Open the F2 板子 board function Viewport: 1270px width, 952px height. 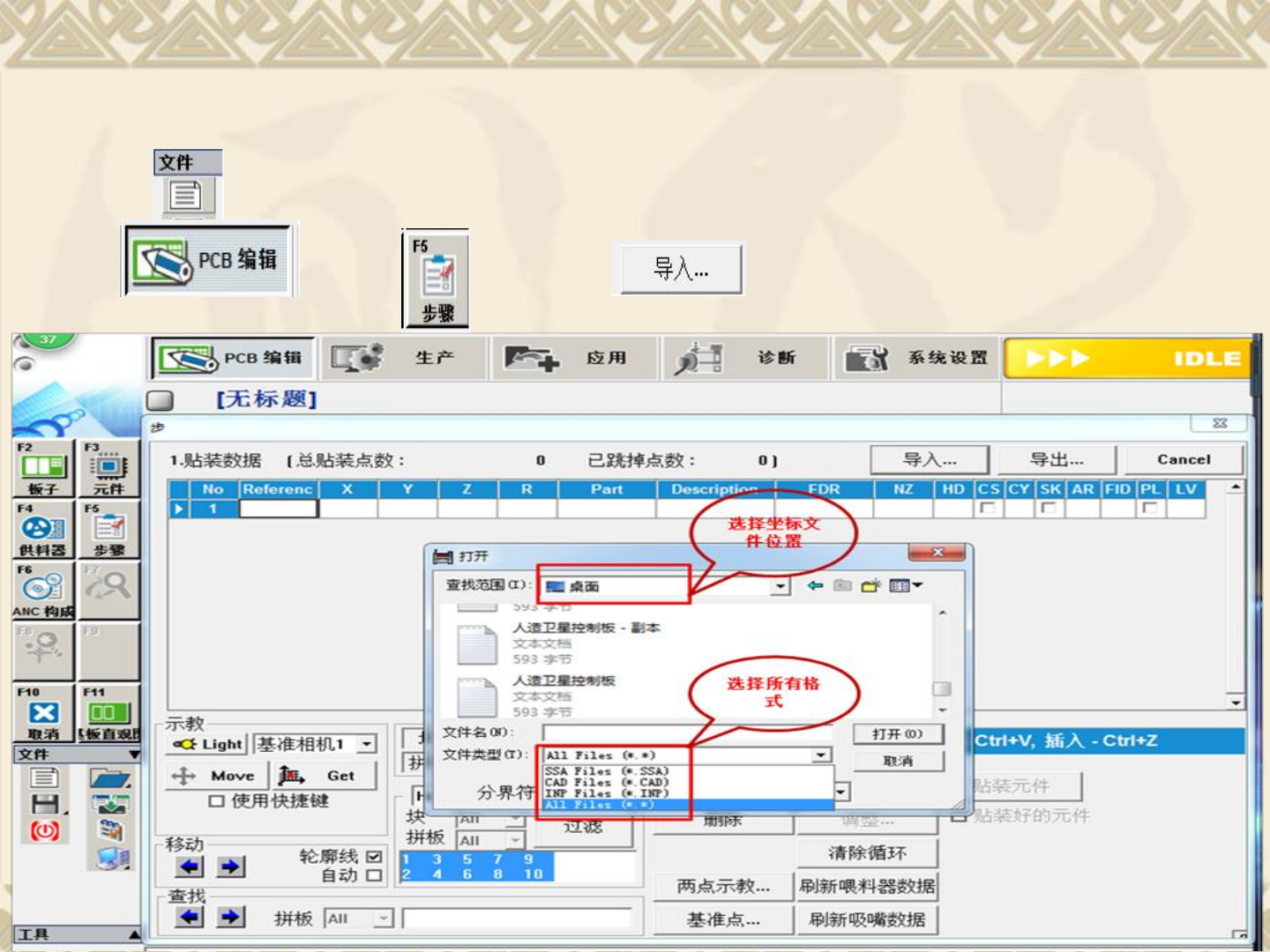(43, 469)
